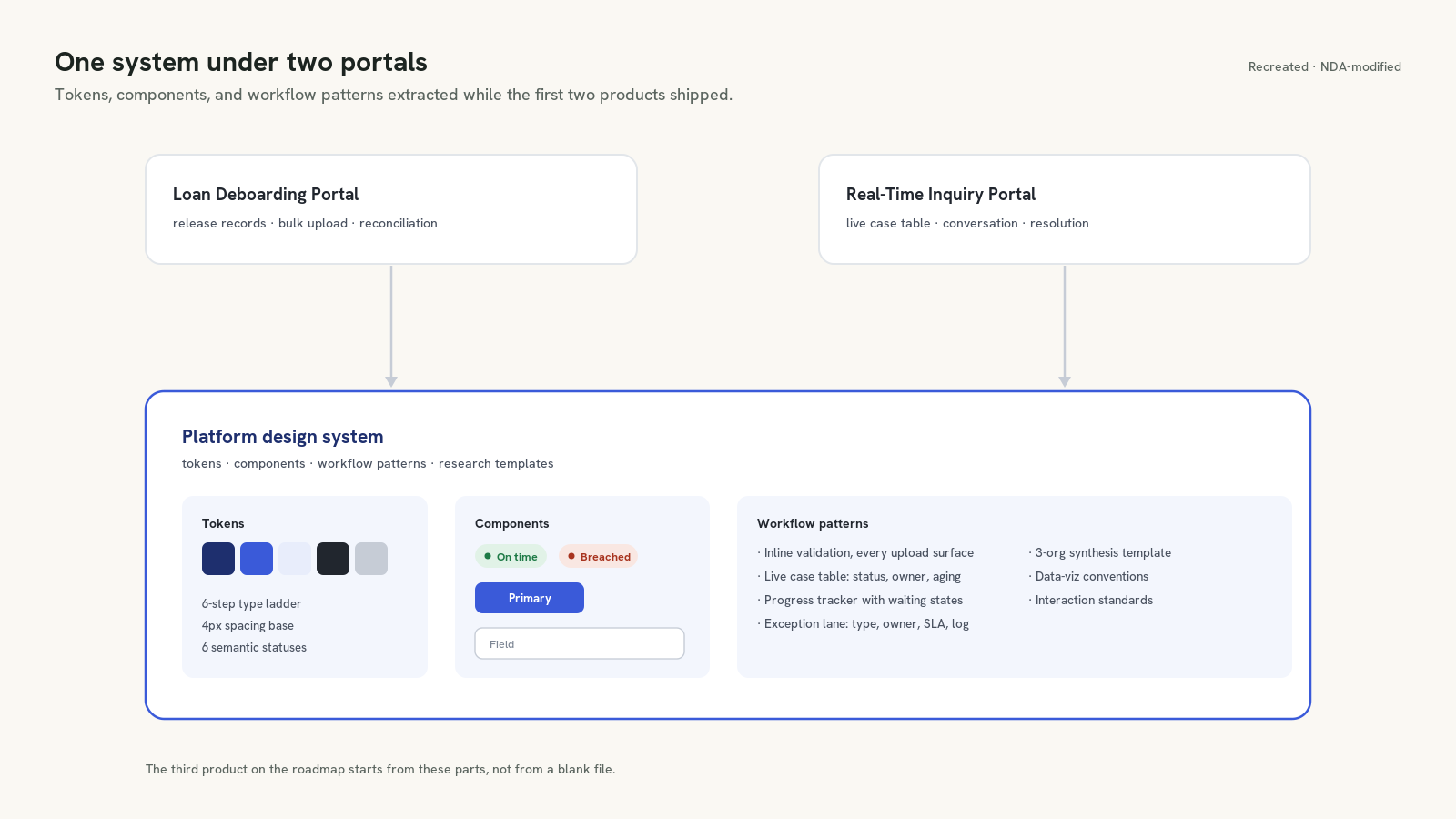
Task: Click 'live case table · conversation · resolution' subtitle
Action: (967, 223)
